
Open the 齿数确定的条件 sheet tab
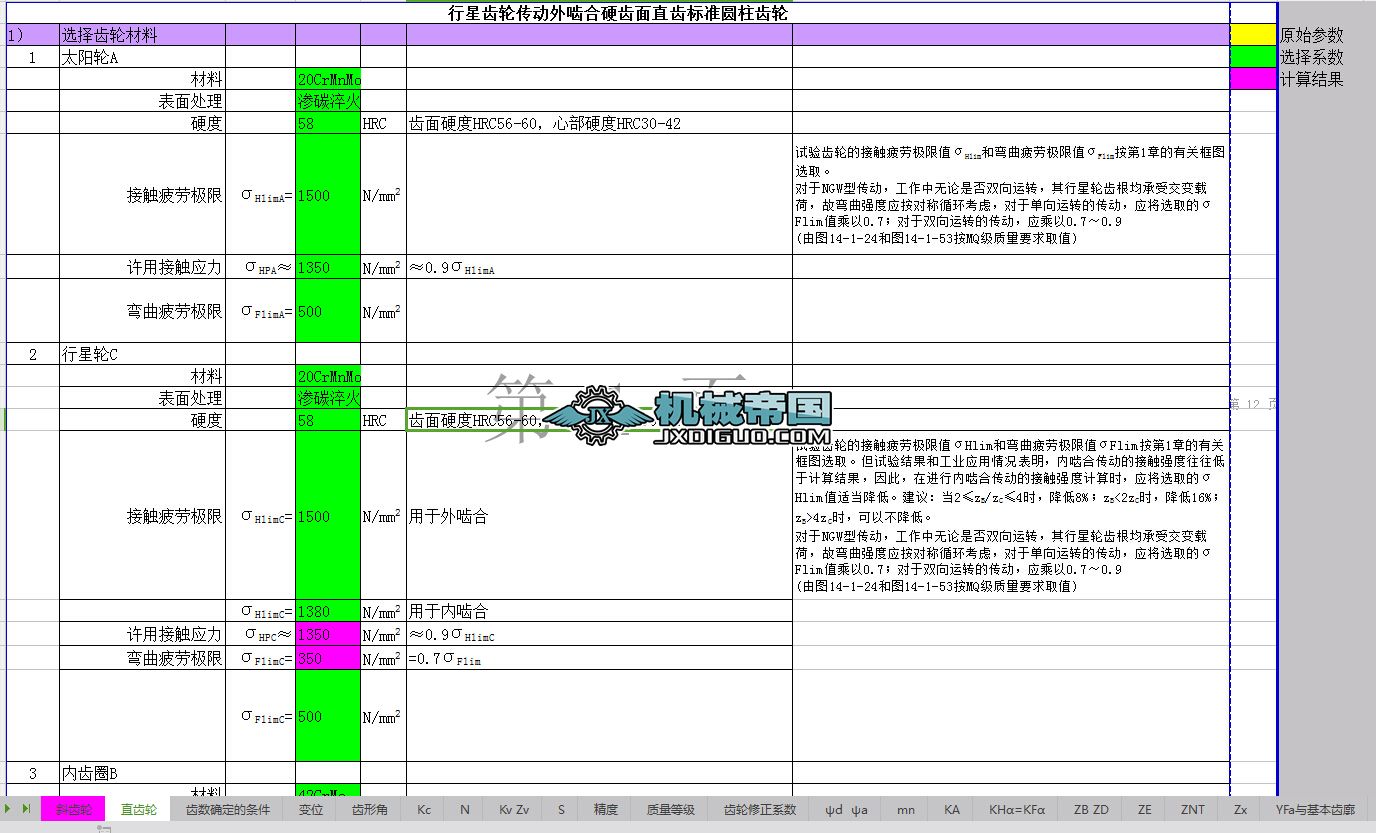tap(228, 809)
